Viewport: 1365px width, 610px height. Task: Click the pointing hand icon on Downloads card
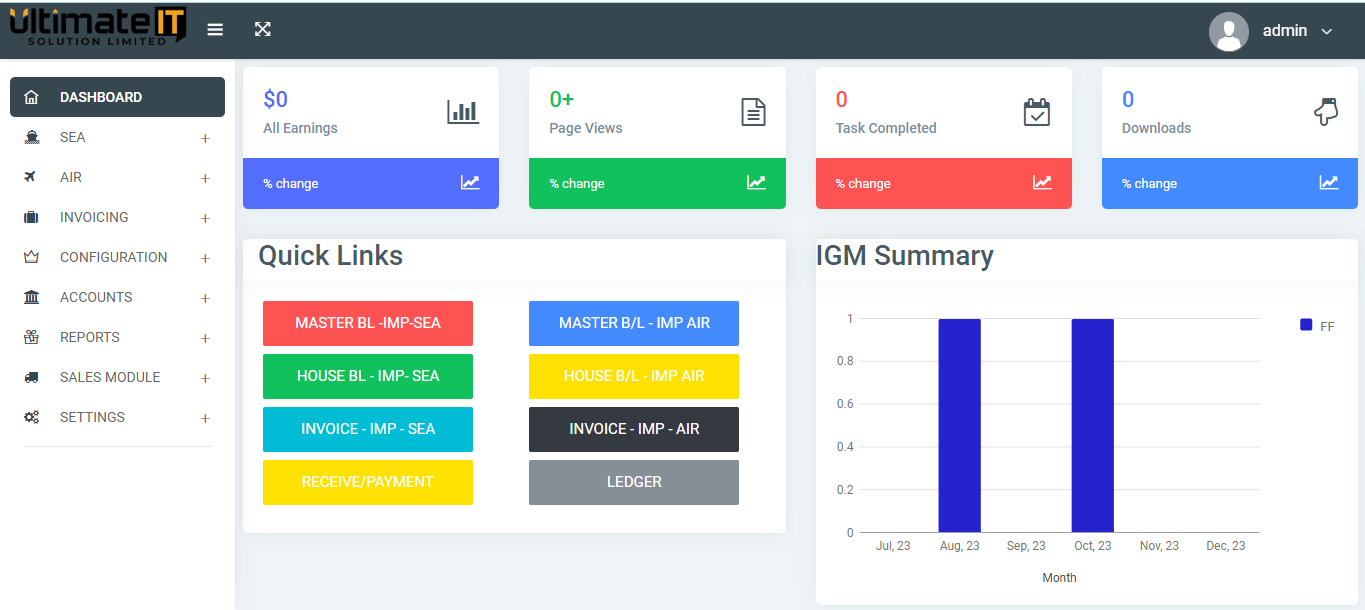point(1325,112)
